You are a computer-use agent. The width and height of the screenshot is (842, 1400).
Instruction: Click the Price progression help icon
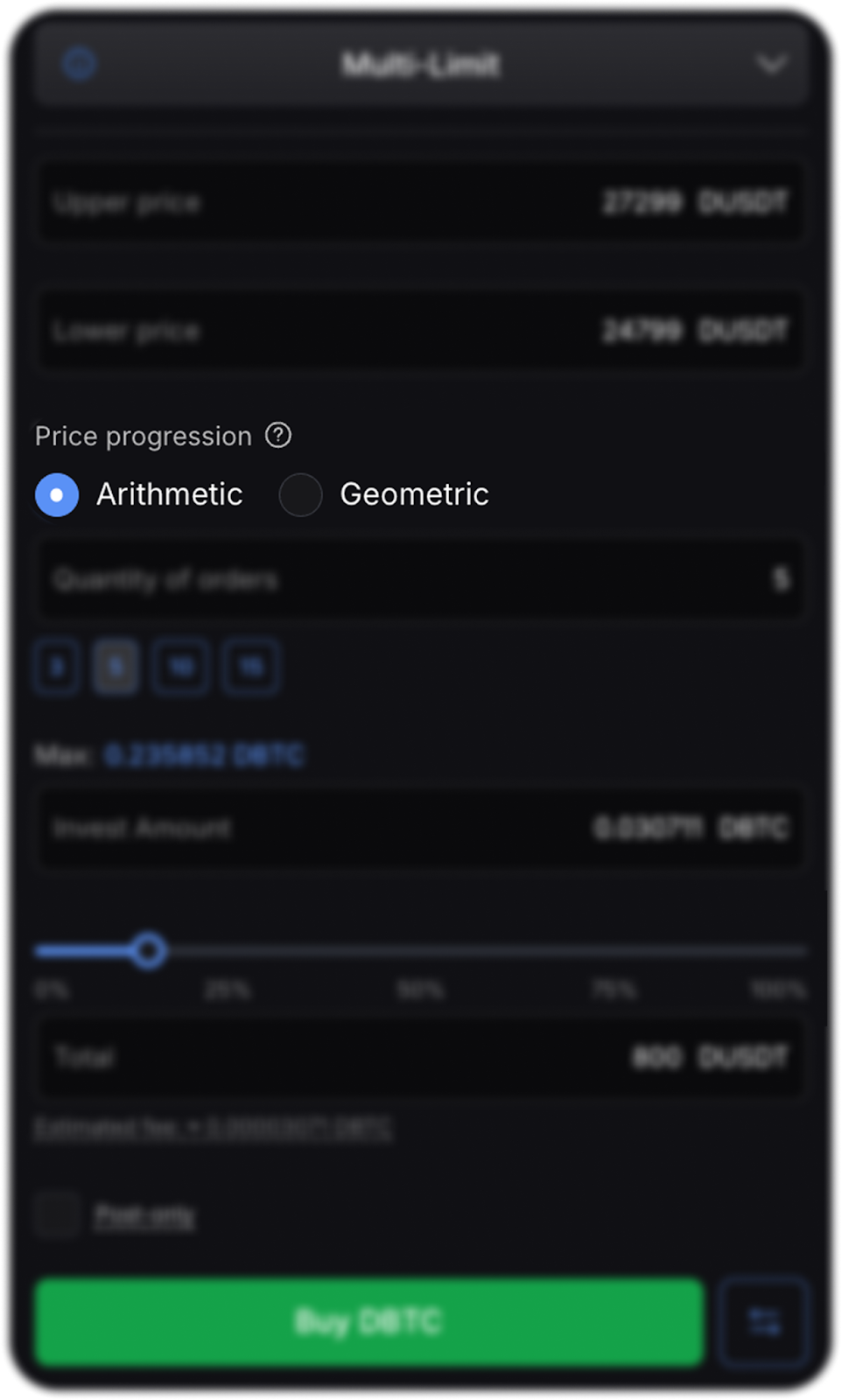pos(278,435)
